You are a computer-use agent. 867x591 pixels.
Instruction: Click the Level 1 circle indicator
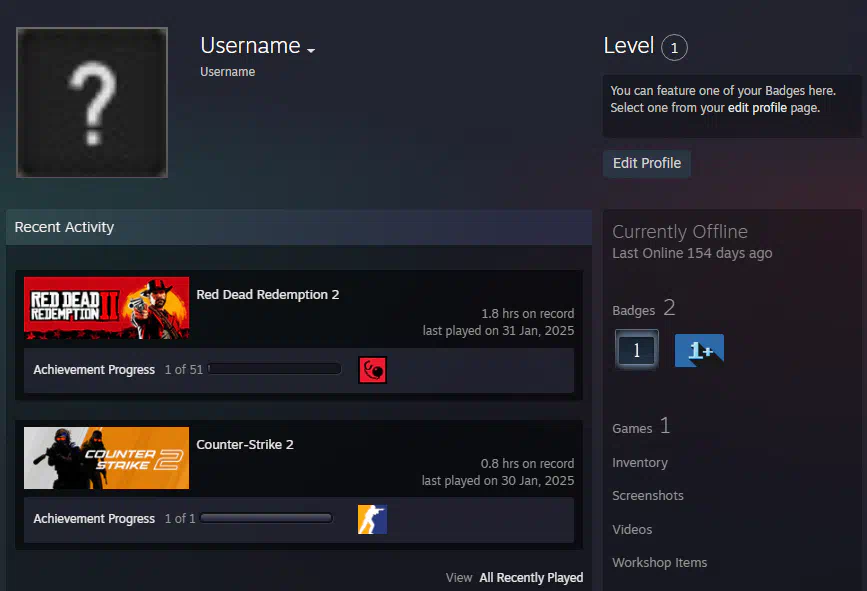pos(674,47)
